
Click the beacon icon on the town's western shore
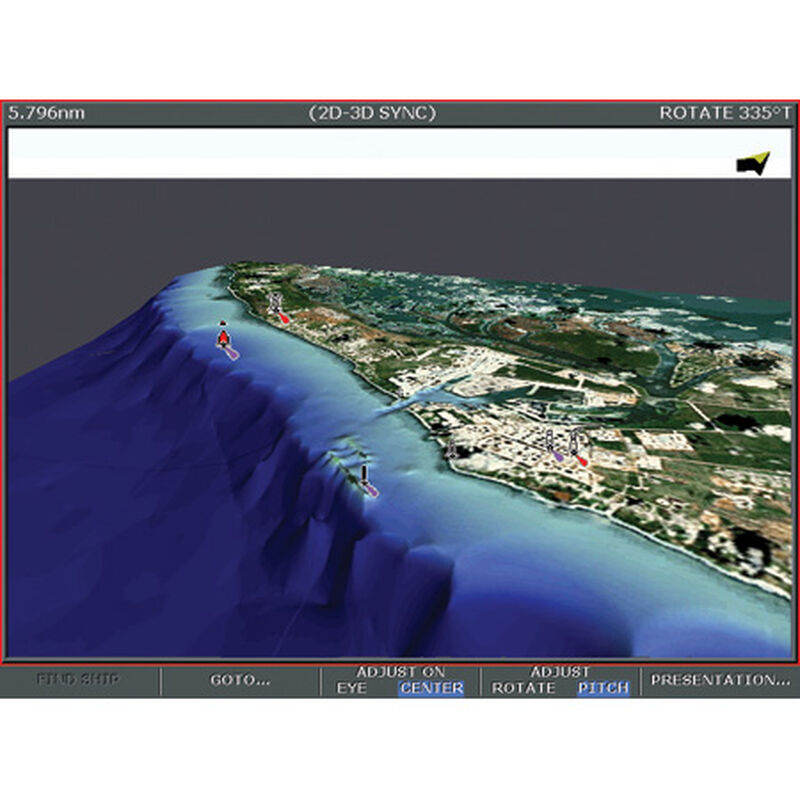click(x=452, y=449)
